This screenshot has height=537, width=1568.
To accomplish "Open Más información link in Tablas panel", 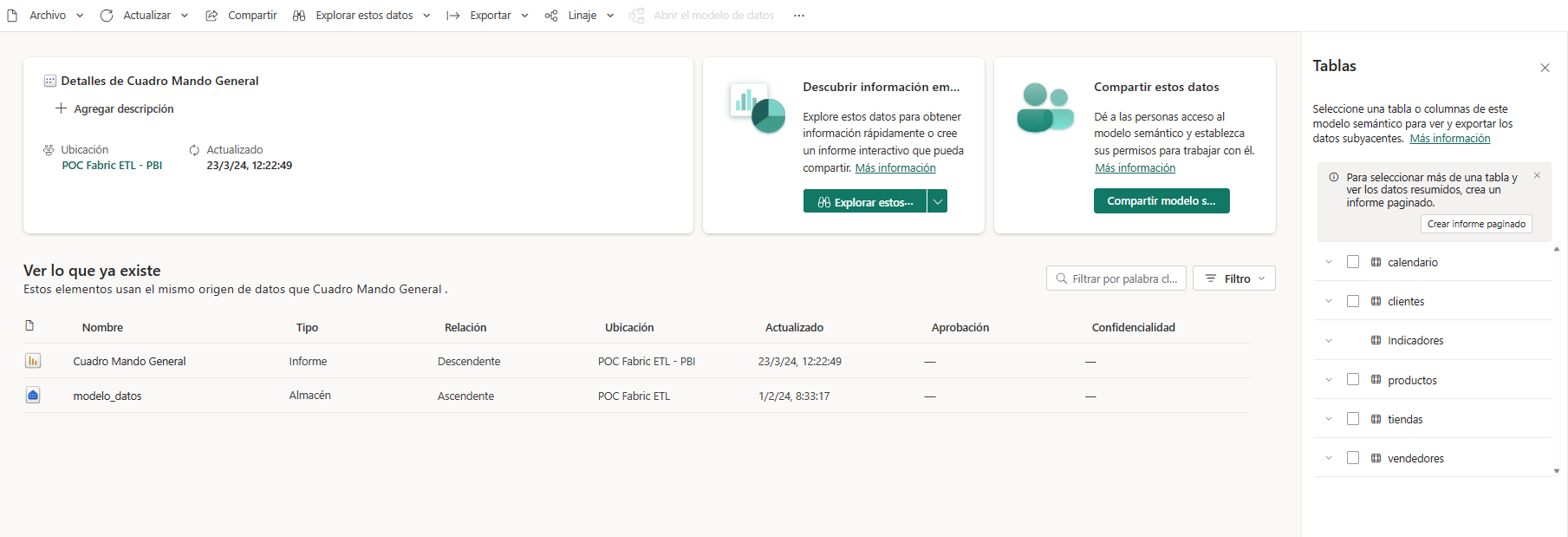I will point(1450,139).
